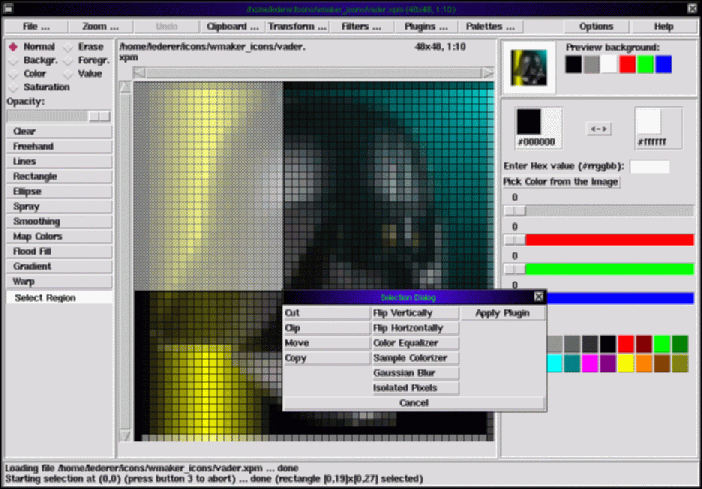This screenshot has width=702, height=489.
Task: Open the Help menu
Action: (663, 27)
